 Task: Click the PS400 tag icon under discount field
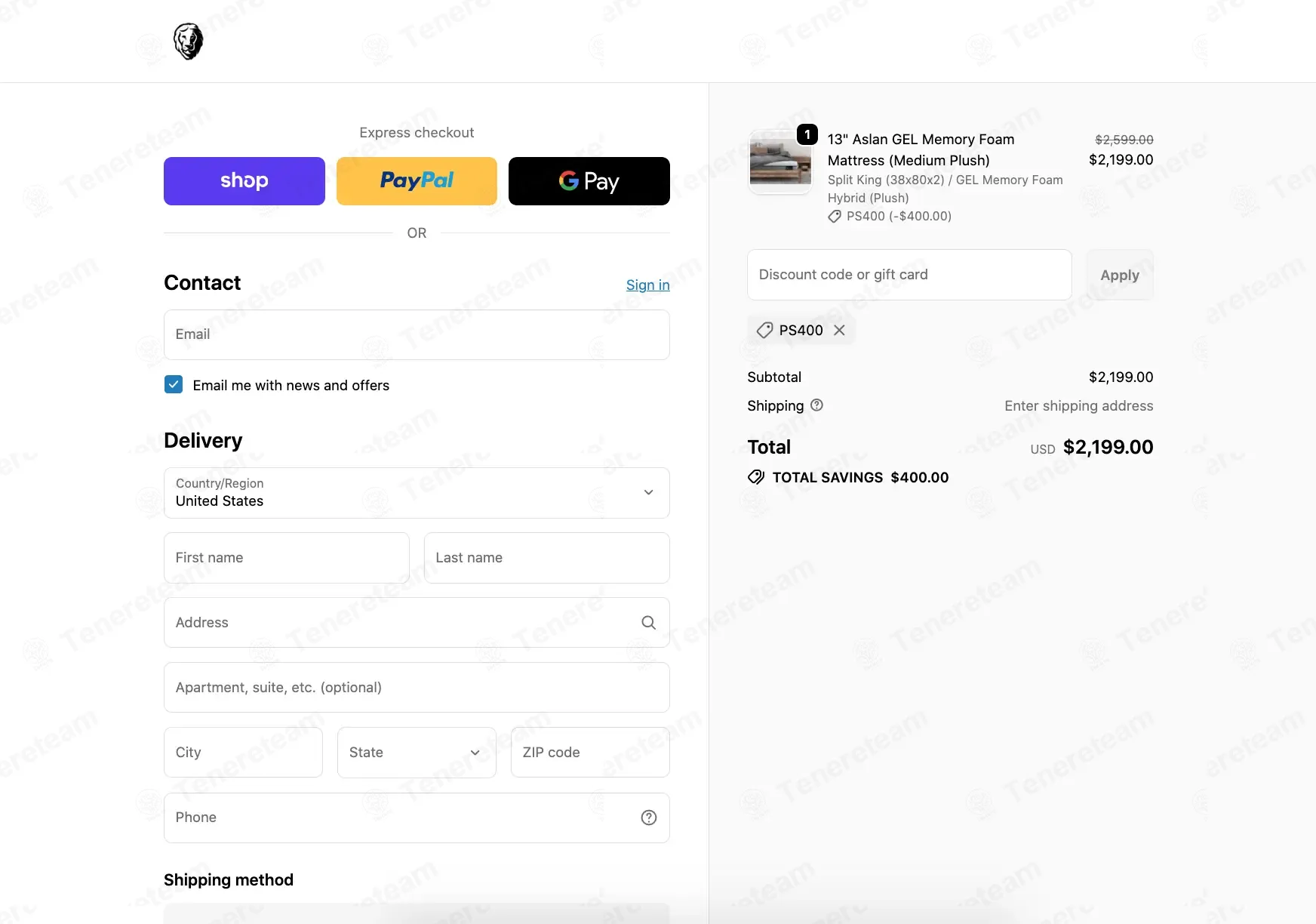click(765, 330)
